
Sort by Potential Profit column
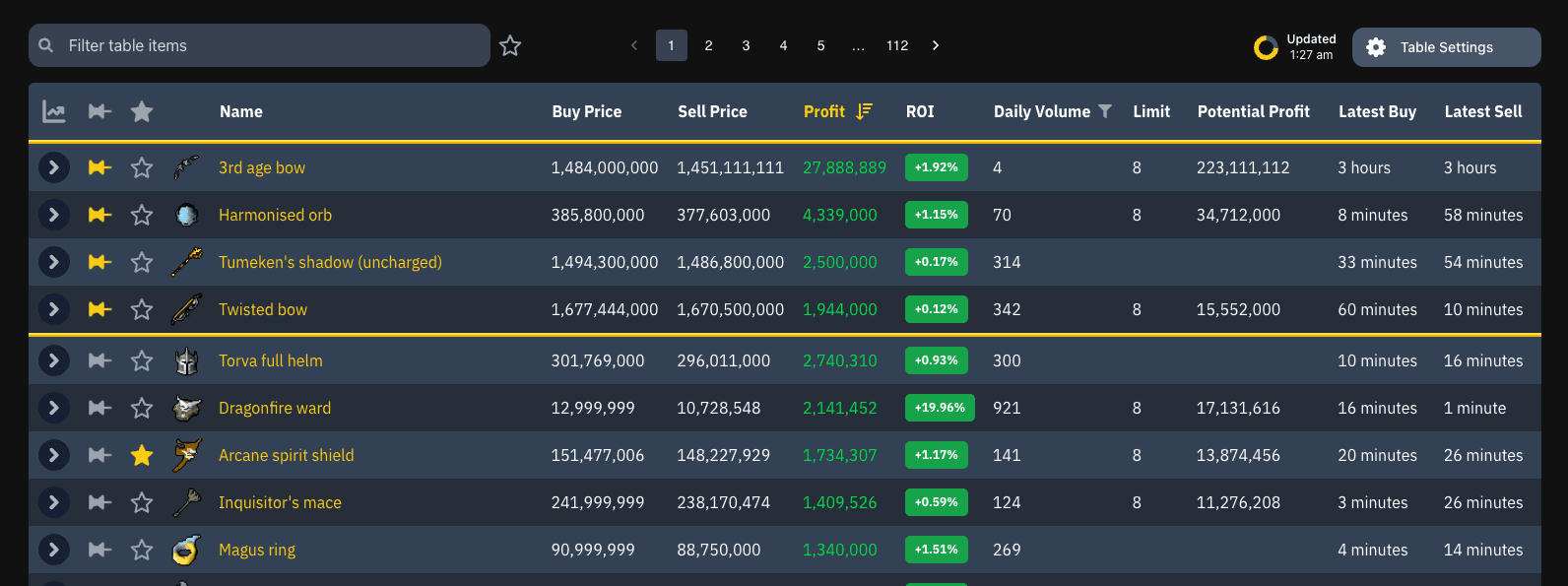pyautogui.click(x=1254, y=111)
